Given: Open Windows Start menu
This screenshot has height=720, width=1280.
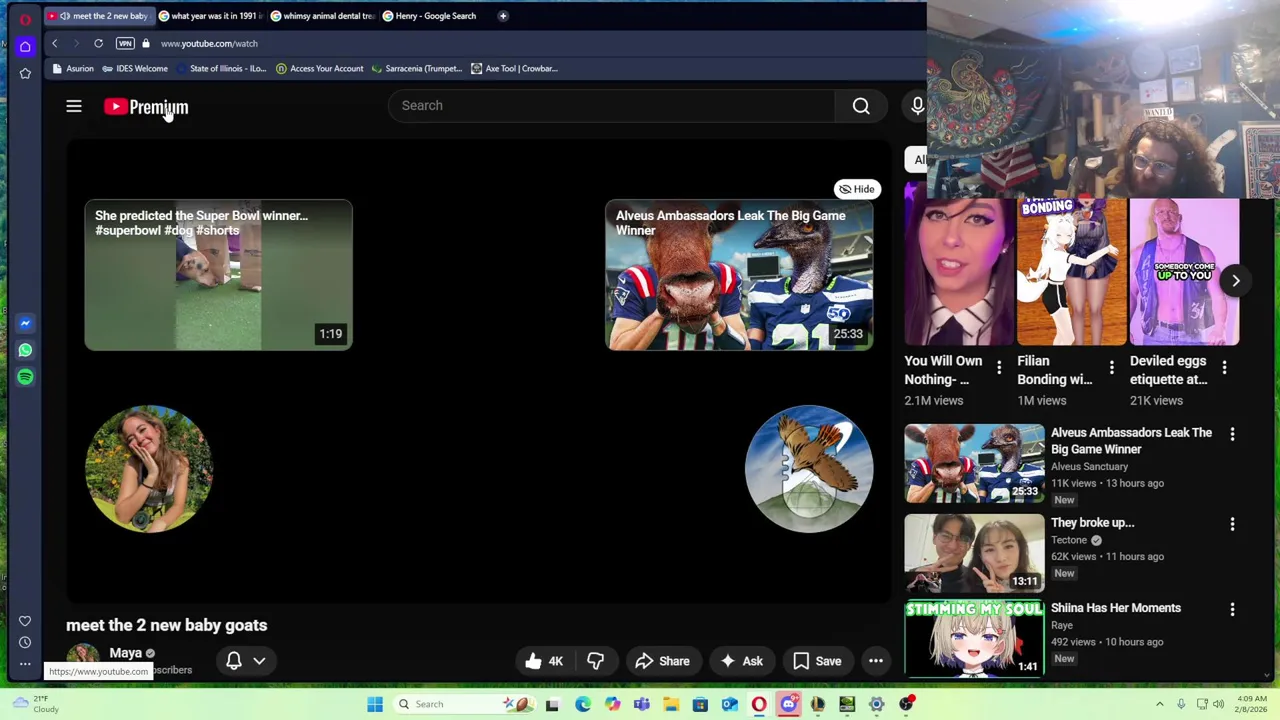Looking at the screenshot, I should pos(375,704).
